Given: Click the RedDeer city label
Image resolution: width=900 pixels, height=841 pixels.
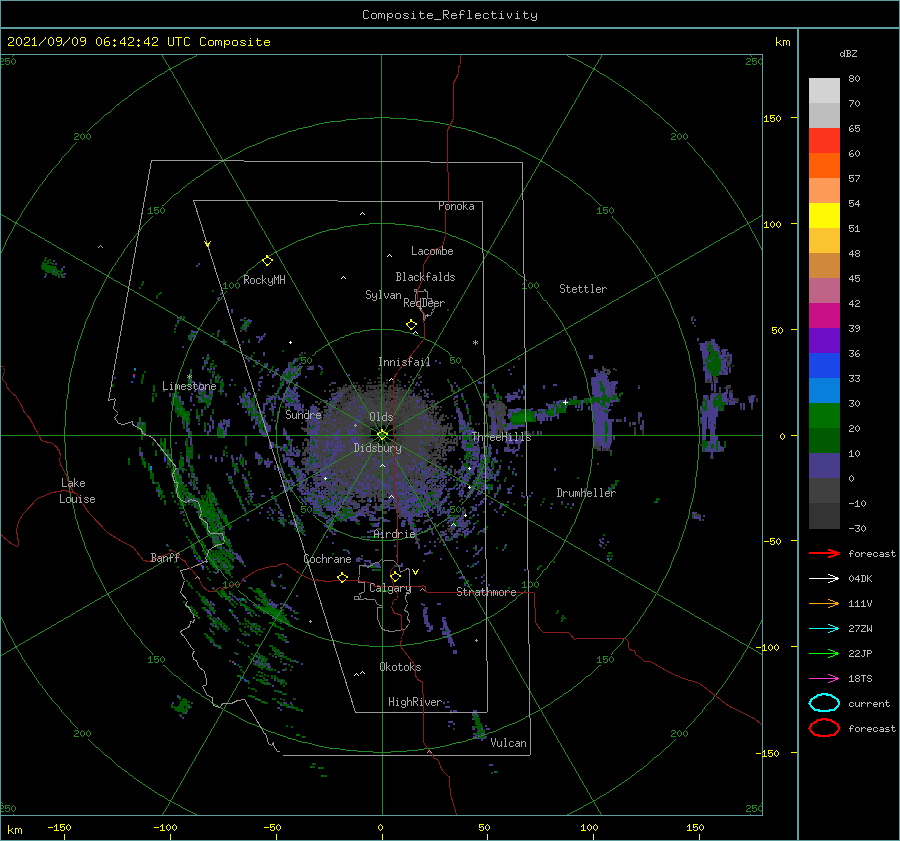Looking at the screenshot, I should click(x=424, y=303).
